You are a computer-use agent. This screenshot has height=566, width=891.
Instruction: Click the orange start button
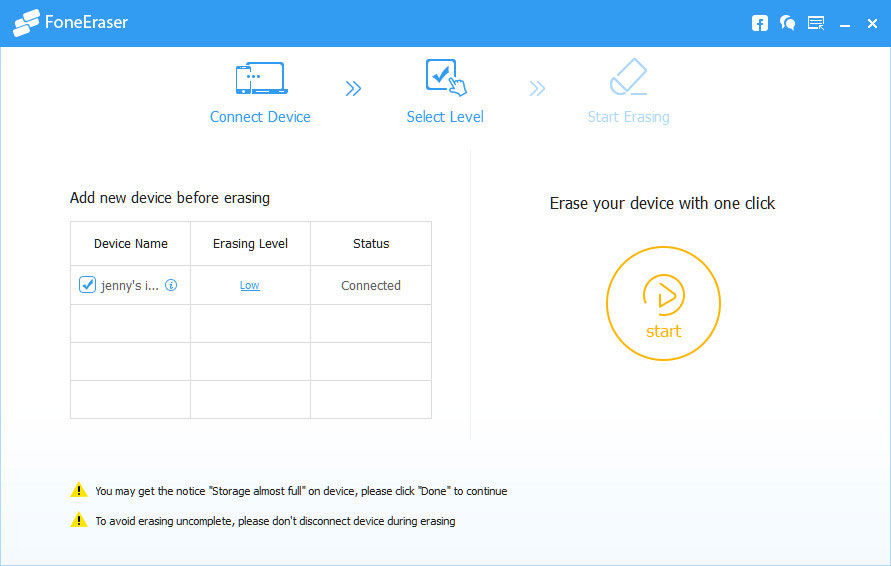[x=663, y=303]
